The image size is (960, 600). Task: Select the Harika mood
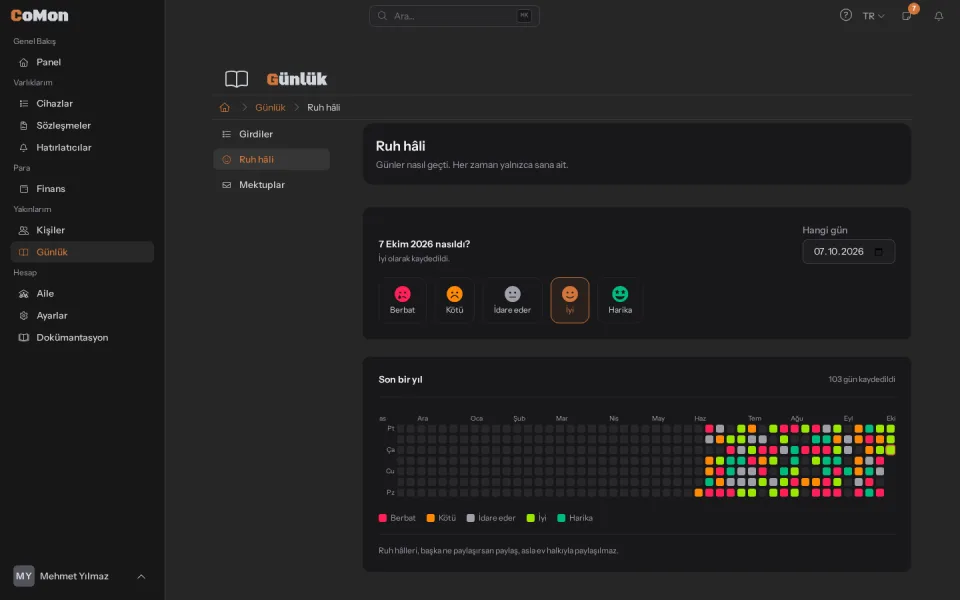point(620,300)
